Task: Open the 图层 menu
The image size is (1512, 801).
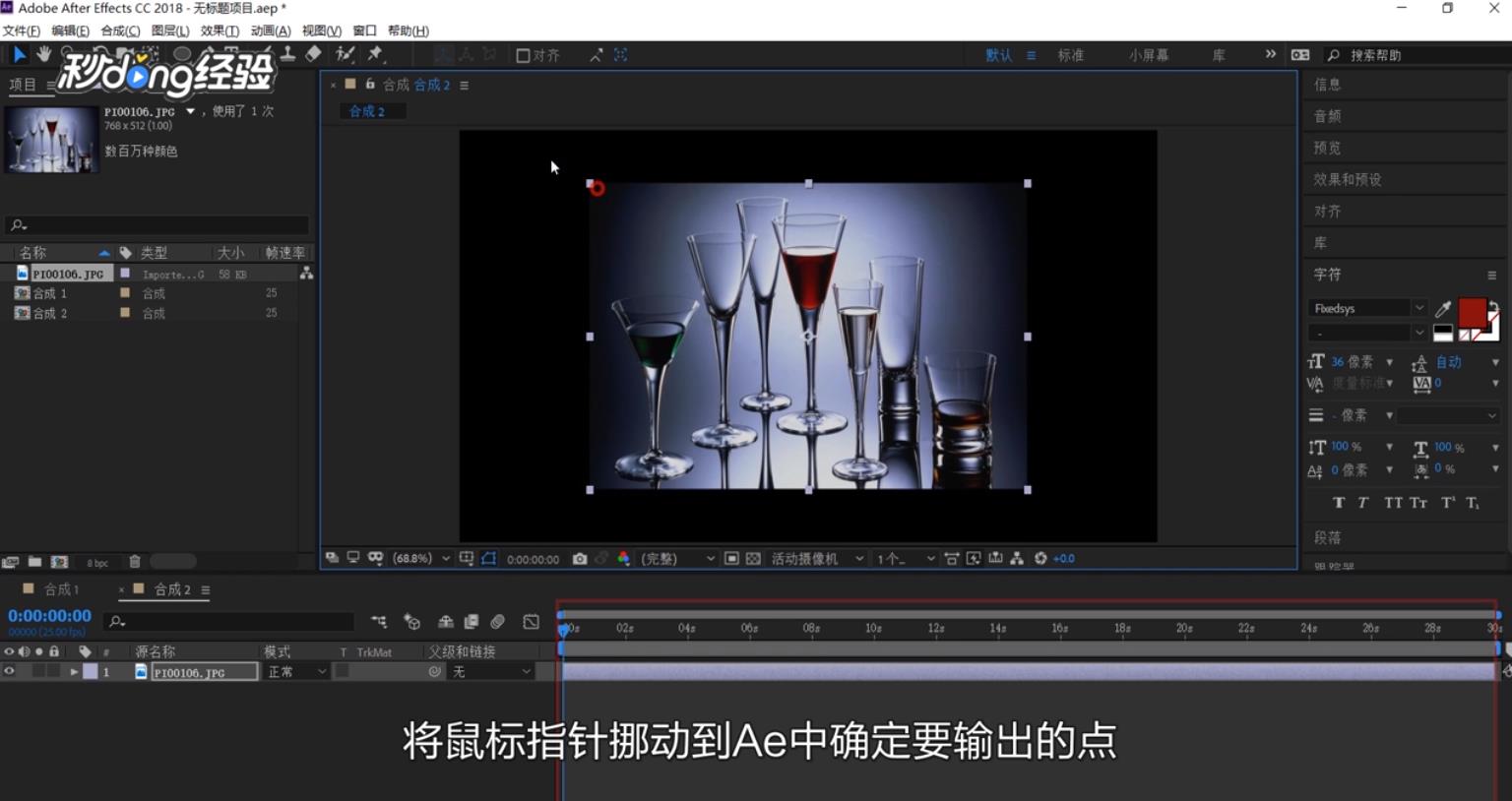Action: coord(170,31)
